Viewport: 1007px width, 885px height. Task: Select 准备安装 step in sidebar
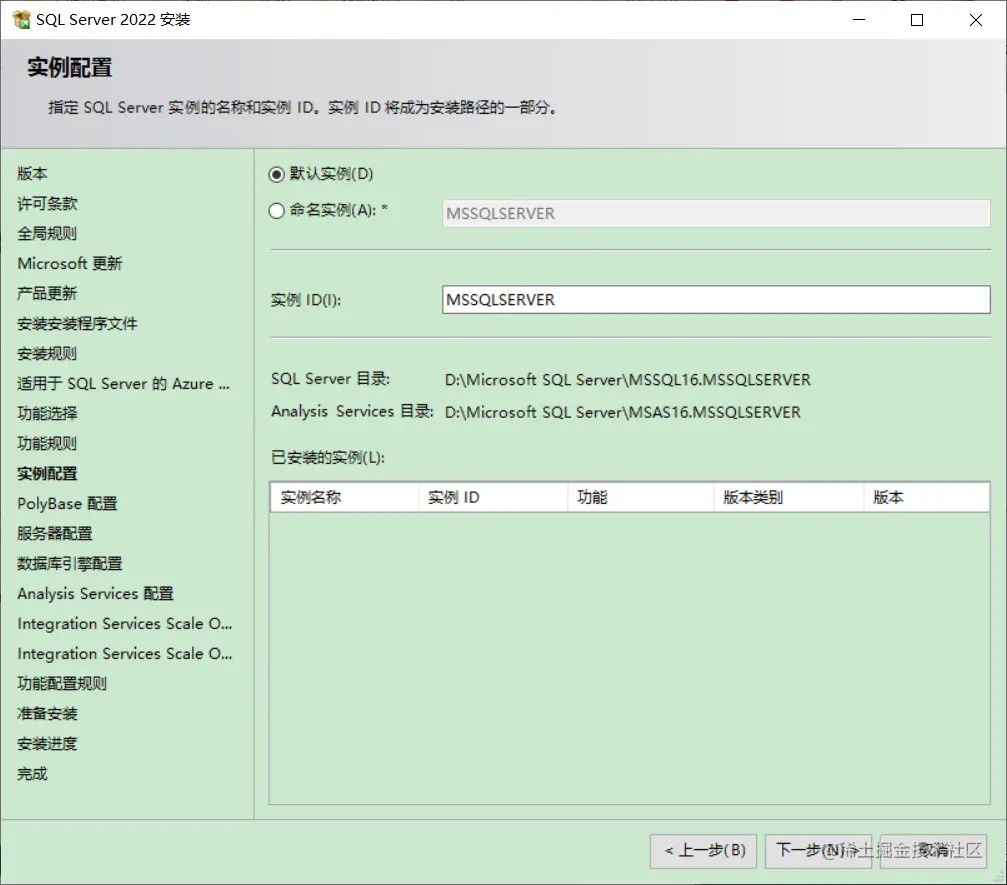47,714
